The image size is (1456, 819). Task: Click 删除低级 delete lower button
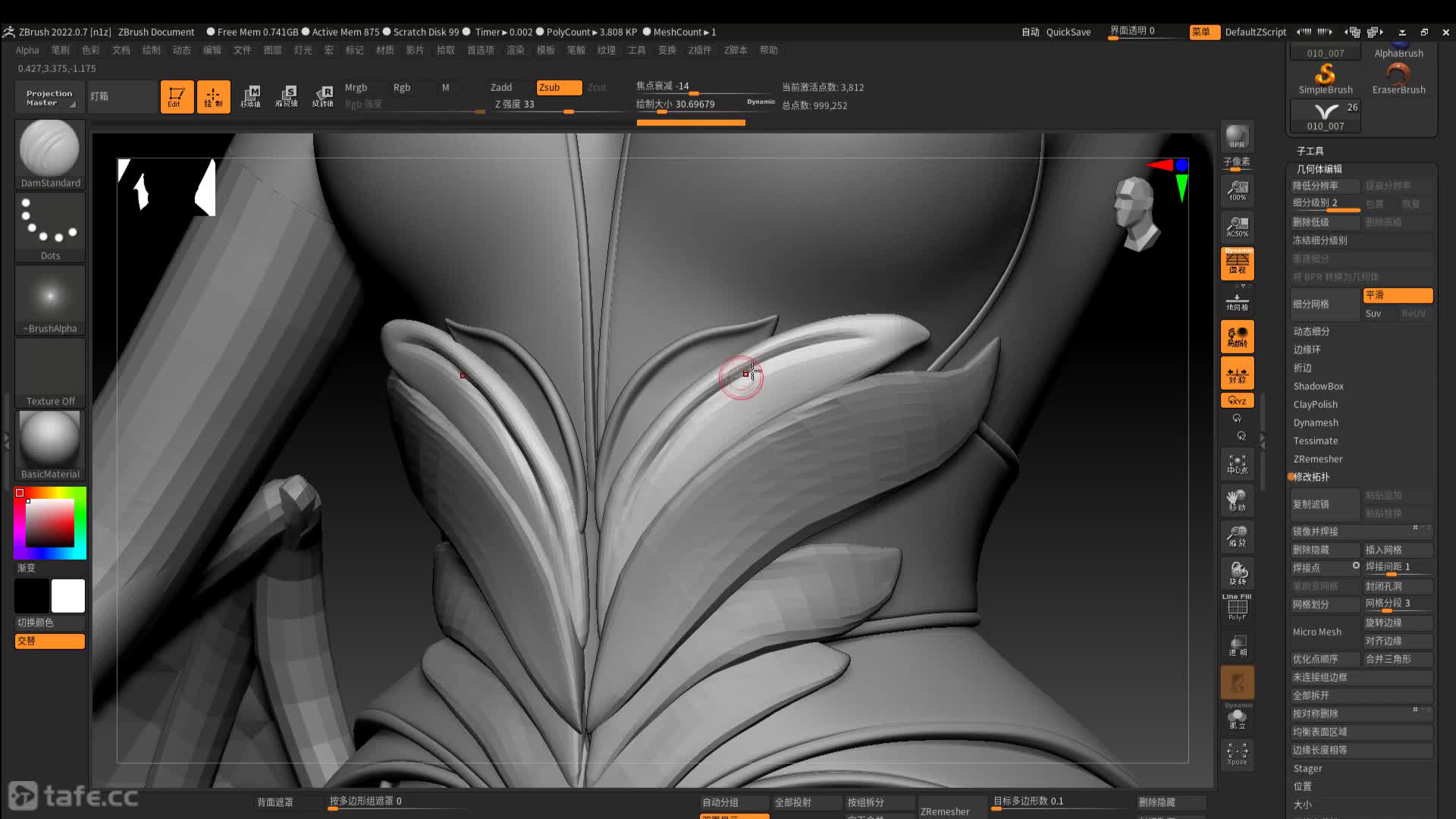1326,222
